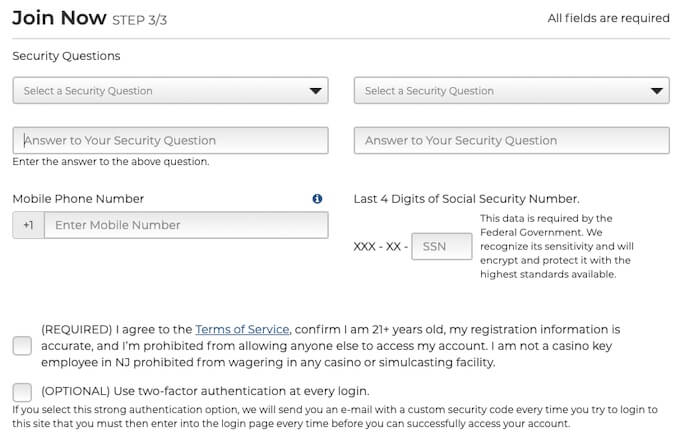Viewport: 680px width, 437px height.
Task: Enable optional two-factor authentication checkbox
Action: [22, 391]
